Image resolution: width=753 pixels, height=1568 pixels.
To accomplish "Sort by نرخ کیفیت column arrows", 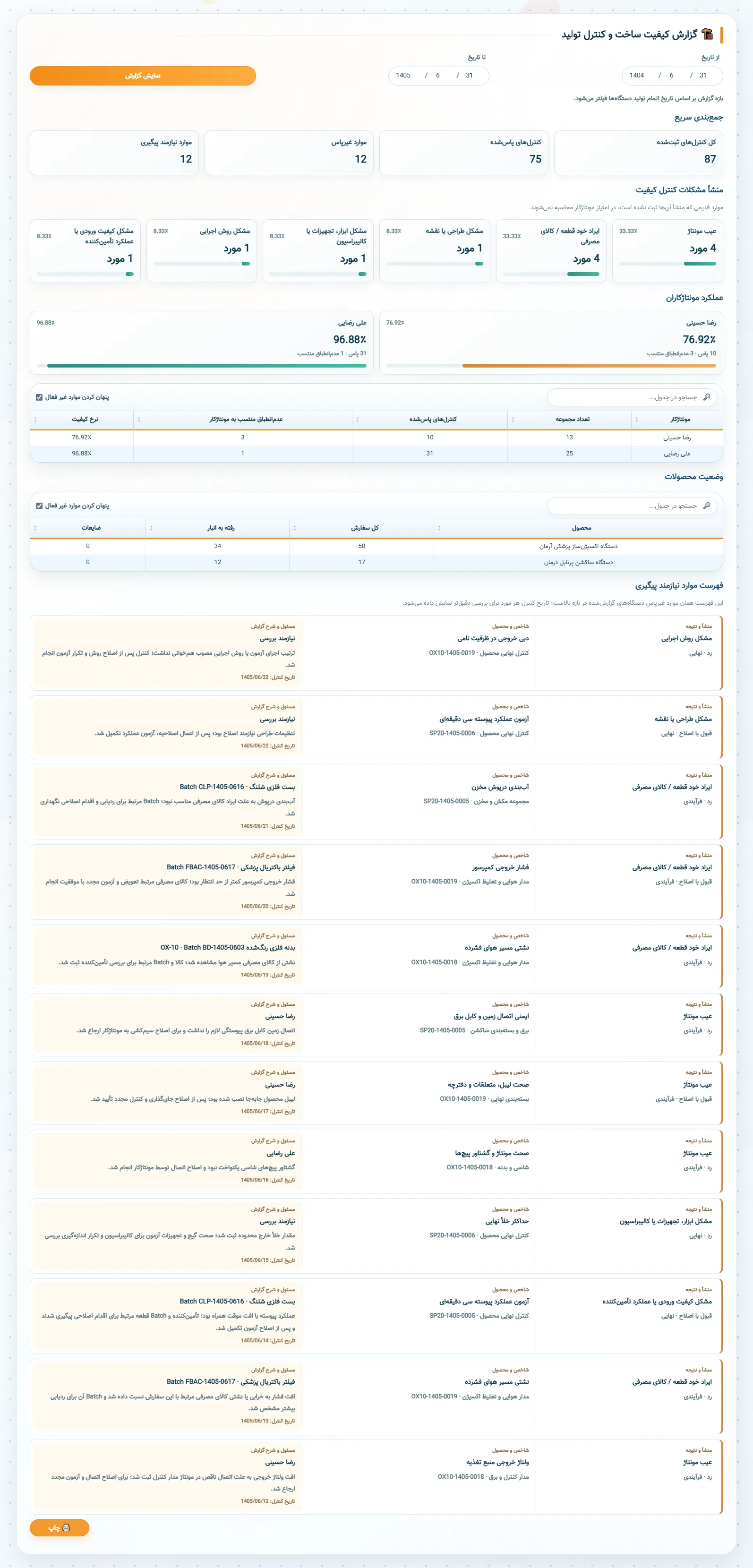I will click(35, 420).
